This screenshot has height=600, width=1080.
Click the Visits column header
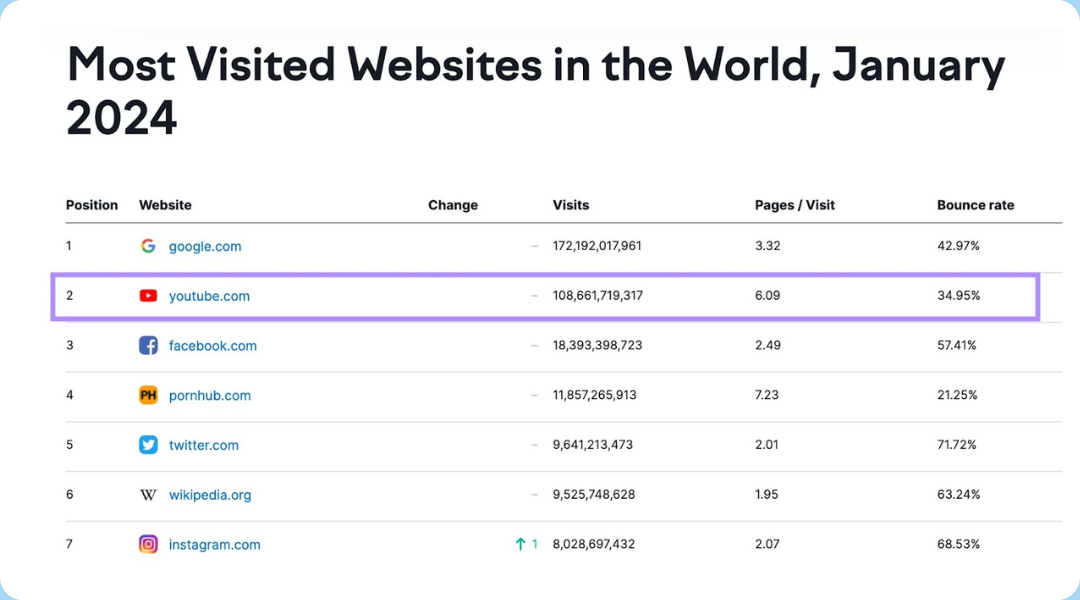pyautogui.click(x=571, y=205)
